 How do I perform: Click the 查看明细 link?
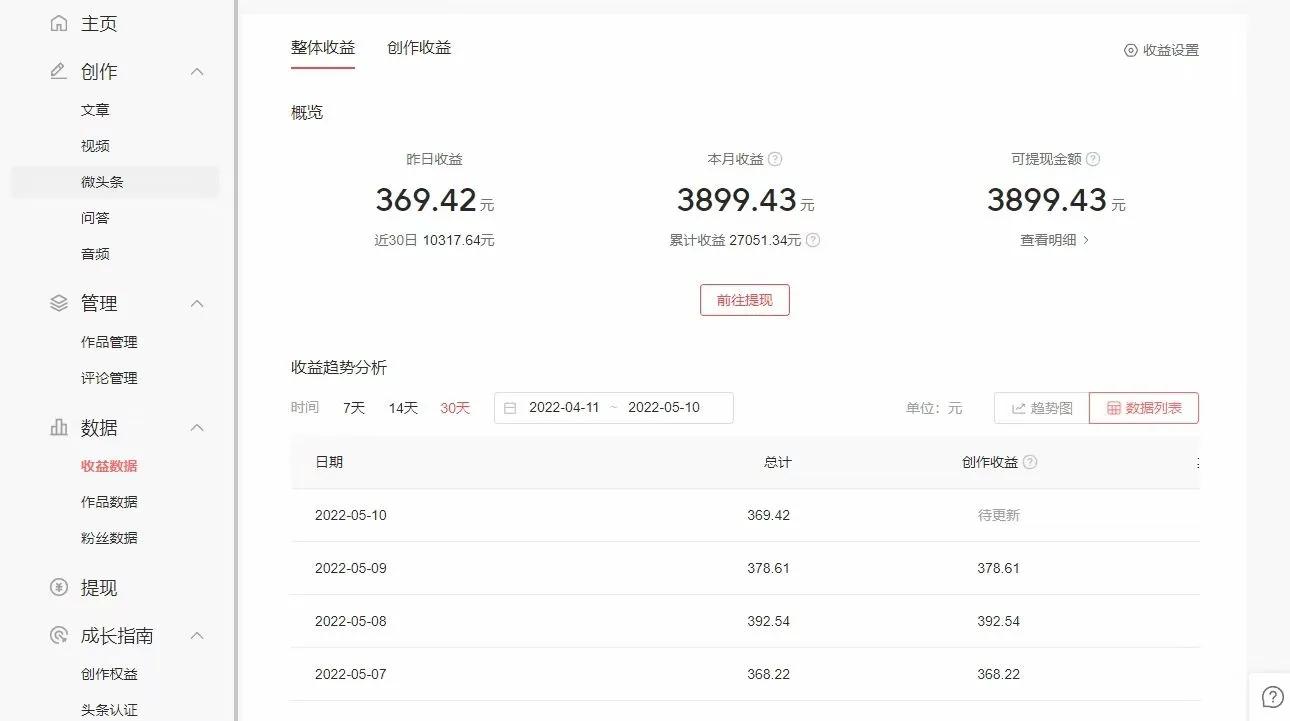pyautogui.click(x=1048, y=240)
